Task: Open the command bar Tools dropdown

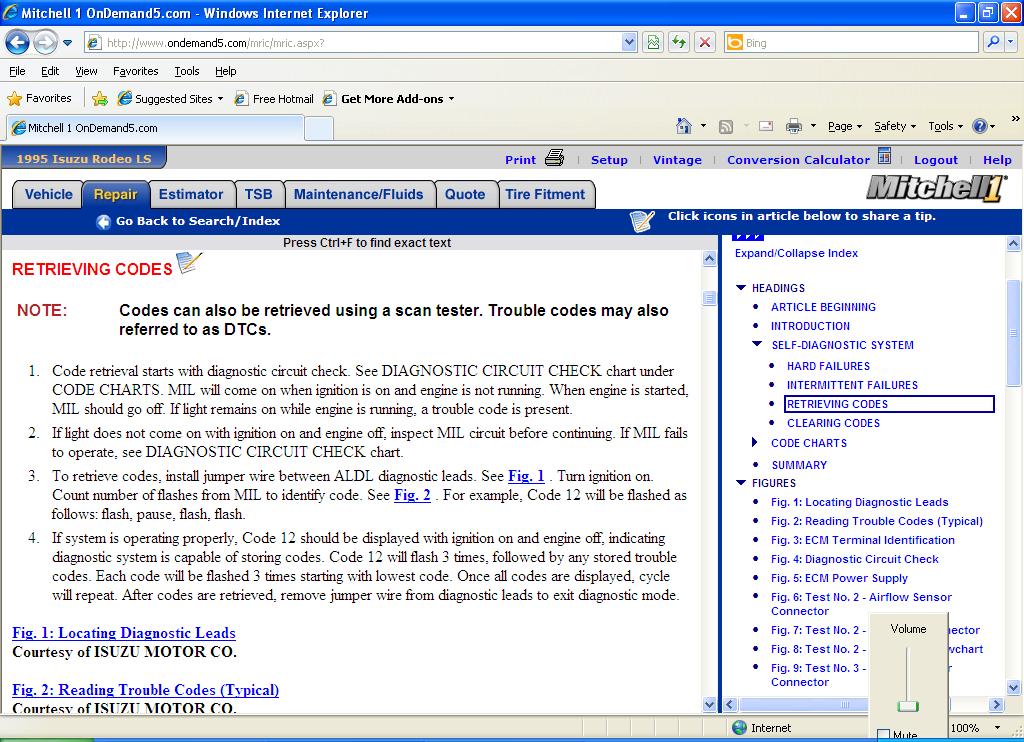Action: click(x=945, y=126)
